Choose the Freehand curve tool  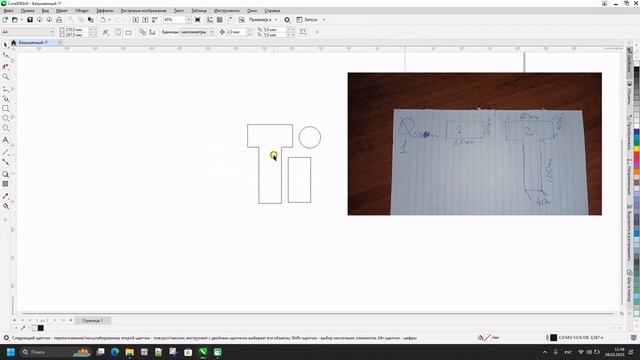tap(5, 88)
